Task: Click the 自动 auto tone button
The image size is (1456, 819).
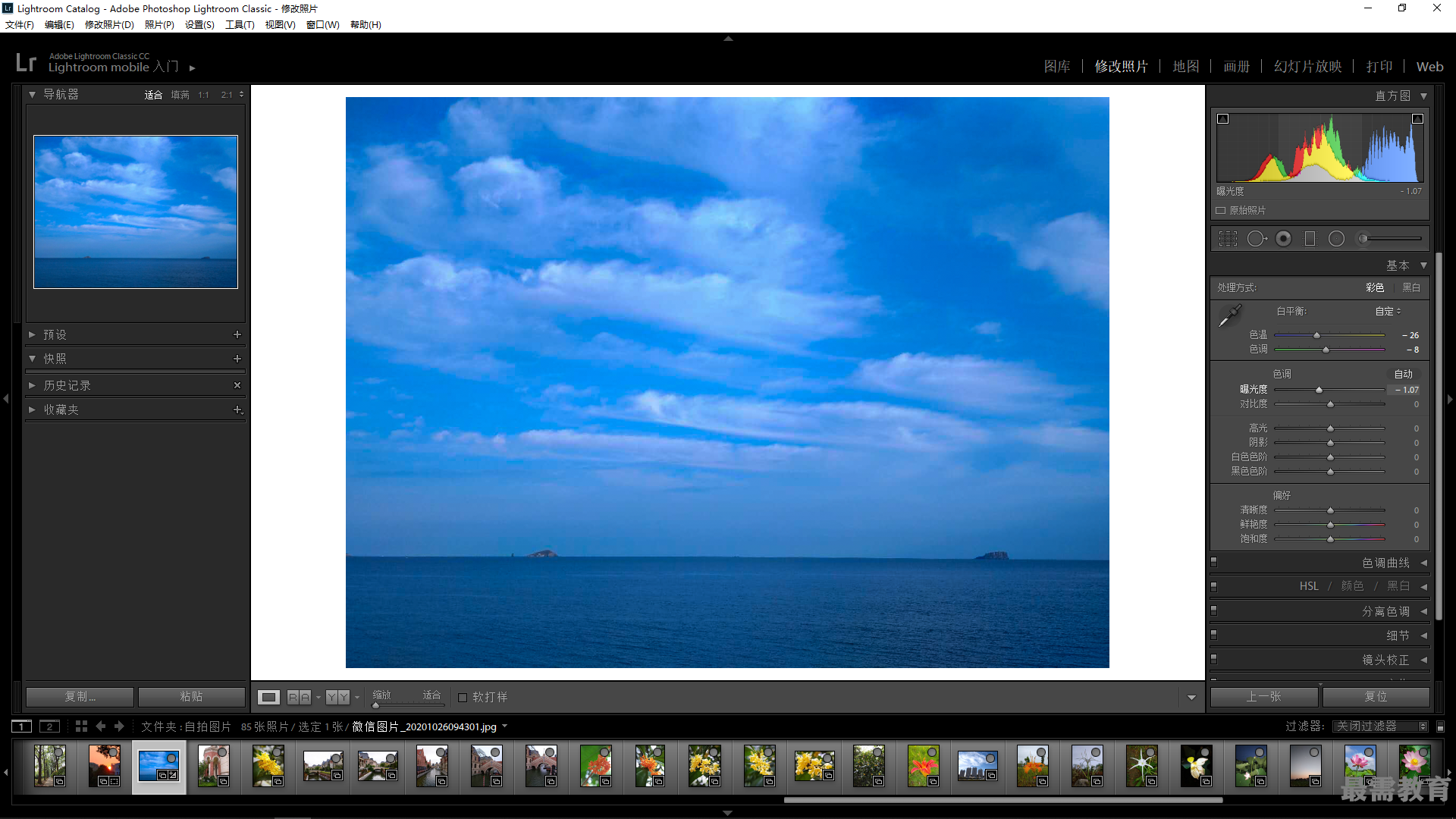Action: [x=1403, y=374]
